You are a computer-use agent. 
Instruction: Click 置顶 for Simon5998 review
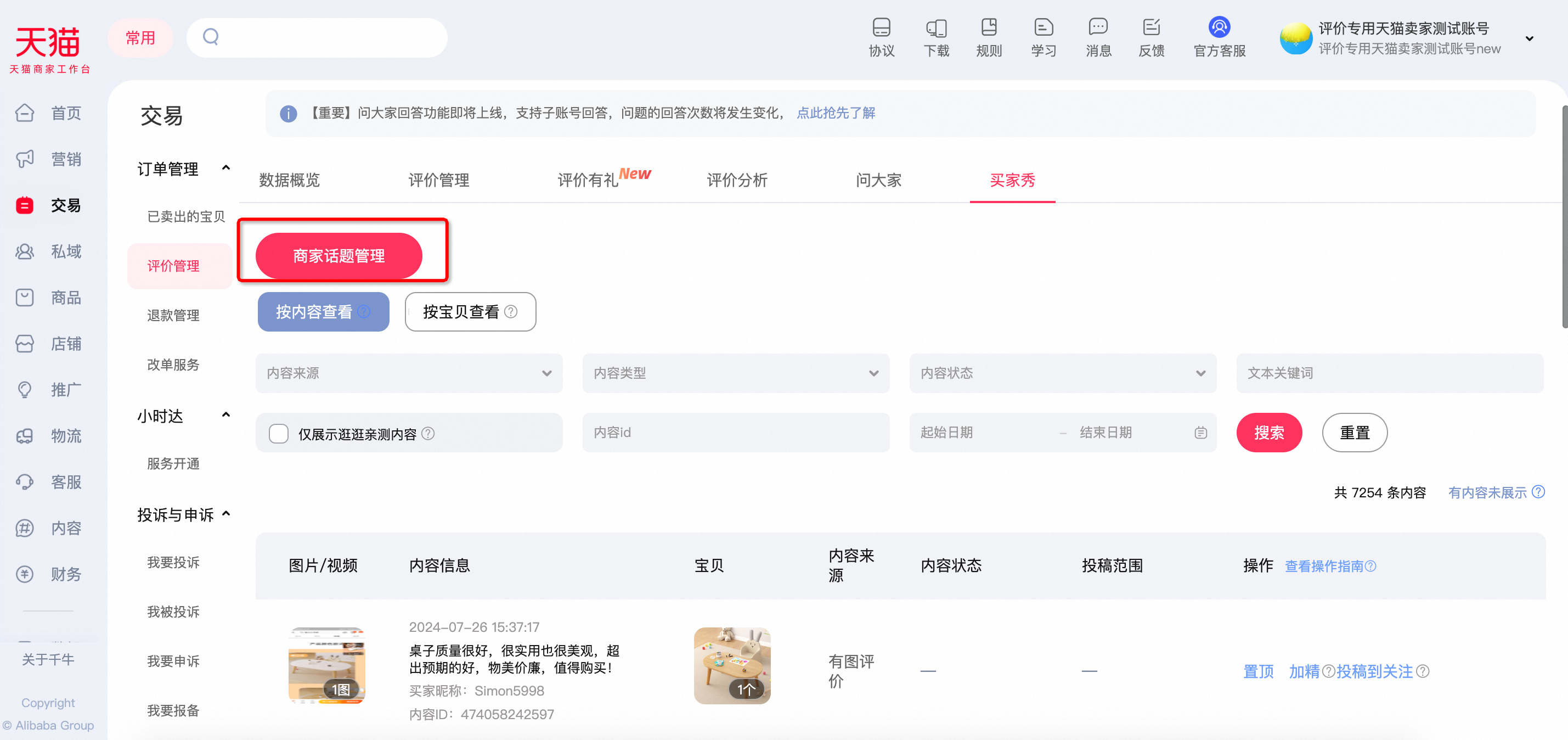(1258, 671)
